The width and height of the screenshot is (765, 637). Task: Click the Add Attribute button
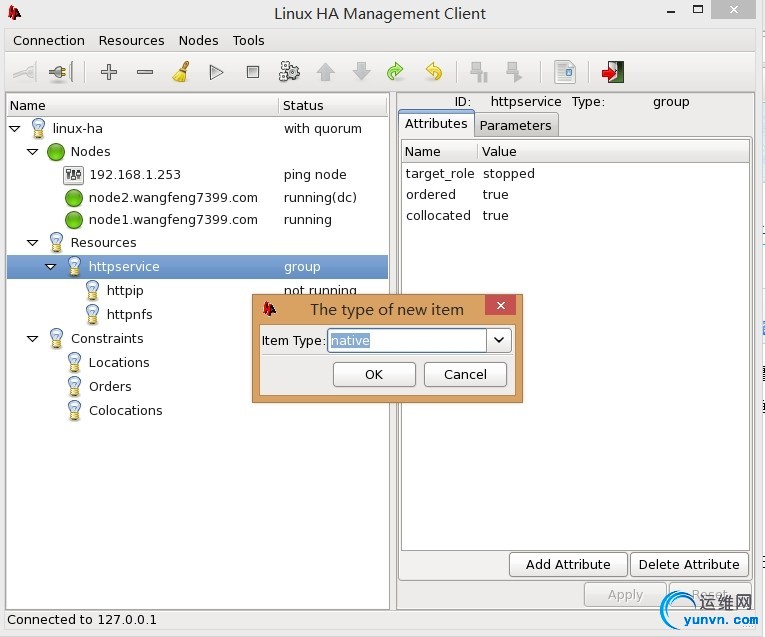point(568,564)
